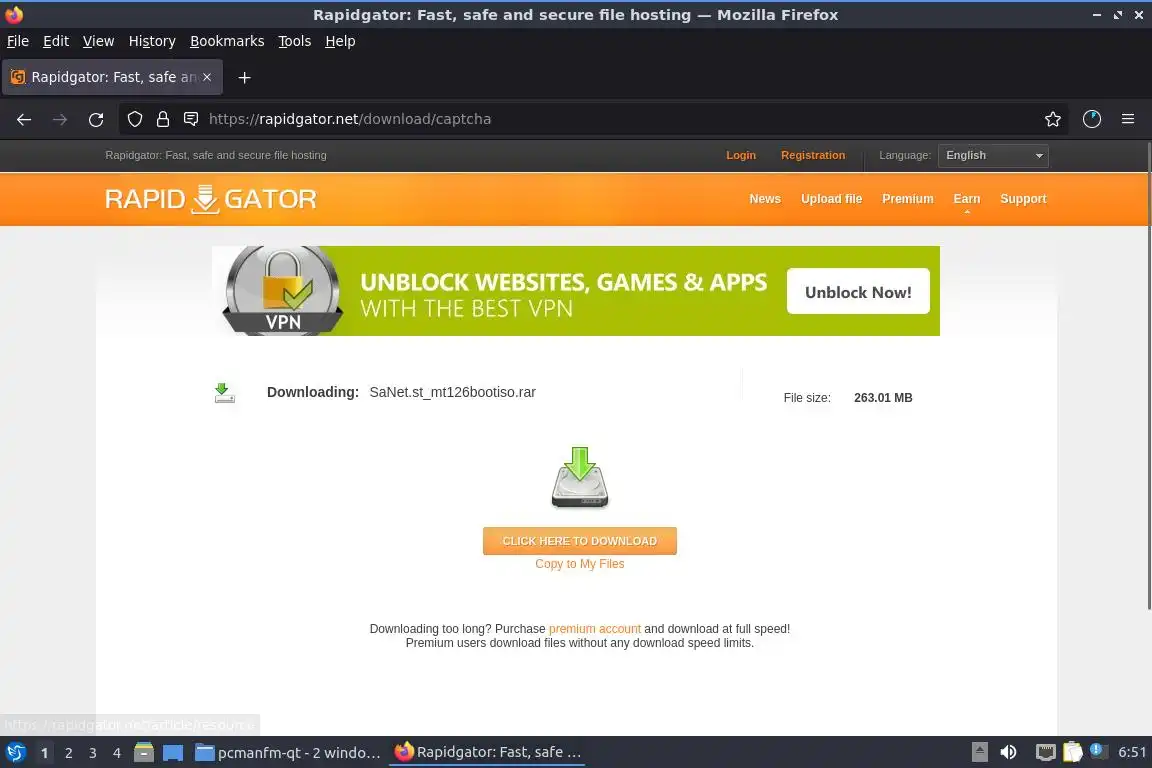This screenshot has width=1152, height=768.
Task: Click the 263.01 MB file size value
Action: [x=883, y=398]
